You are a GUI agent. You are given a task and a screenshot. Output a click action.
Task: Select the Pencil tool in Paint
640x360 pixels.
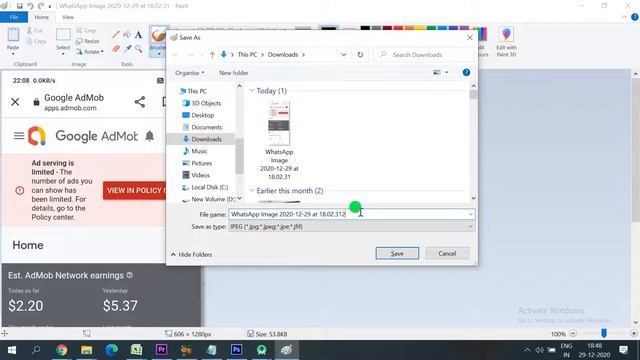click(x=116, y=35)
